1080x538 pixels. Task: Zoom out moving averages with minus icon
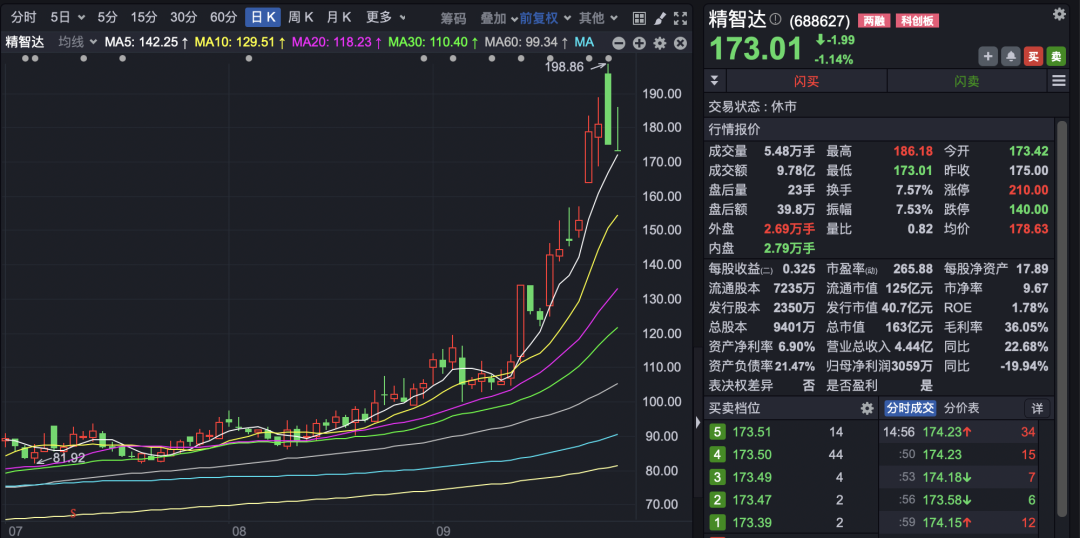pyautogui.click(x=619, y=43)
